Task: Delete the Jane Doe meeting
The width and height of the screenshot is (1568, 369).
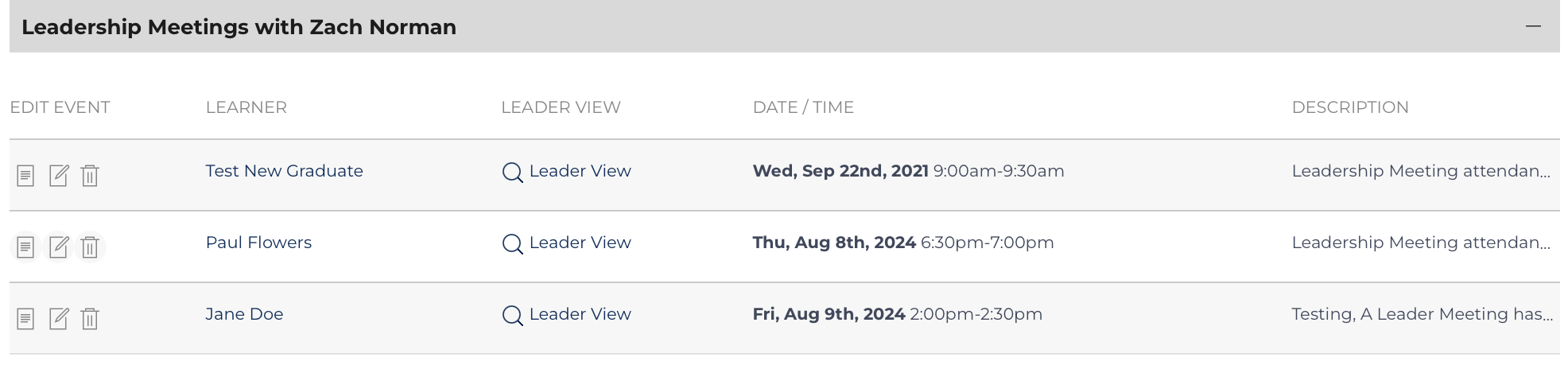Action: coord(90,318)
